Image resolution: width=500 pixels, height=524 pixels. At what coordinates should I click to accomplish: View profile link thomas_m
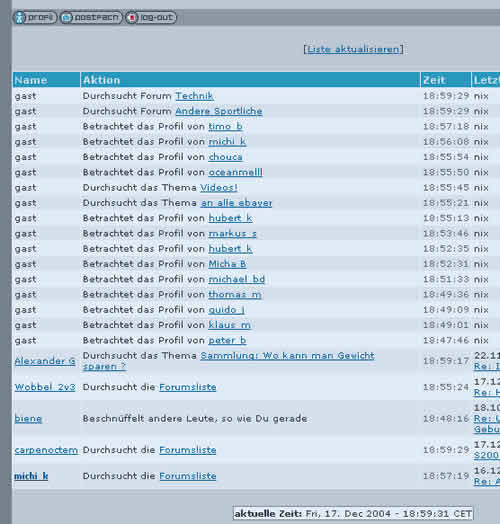tap(235, 295)
